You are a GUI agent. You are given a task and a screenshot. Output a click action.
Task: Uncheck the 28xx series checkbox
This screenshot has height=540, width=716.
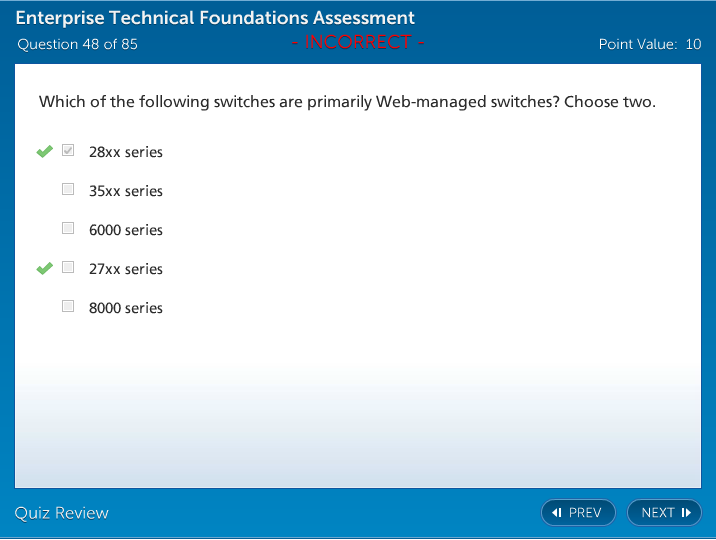click(x=68, y=151)
